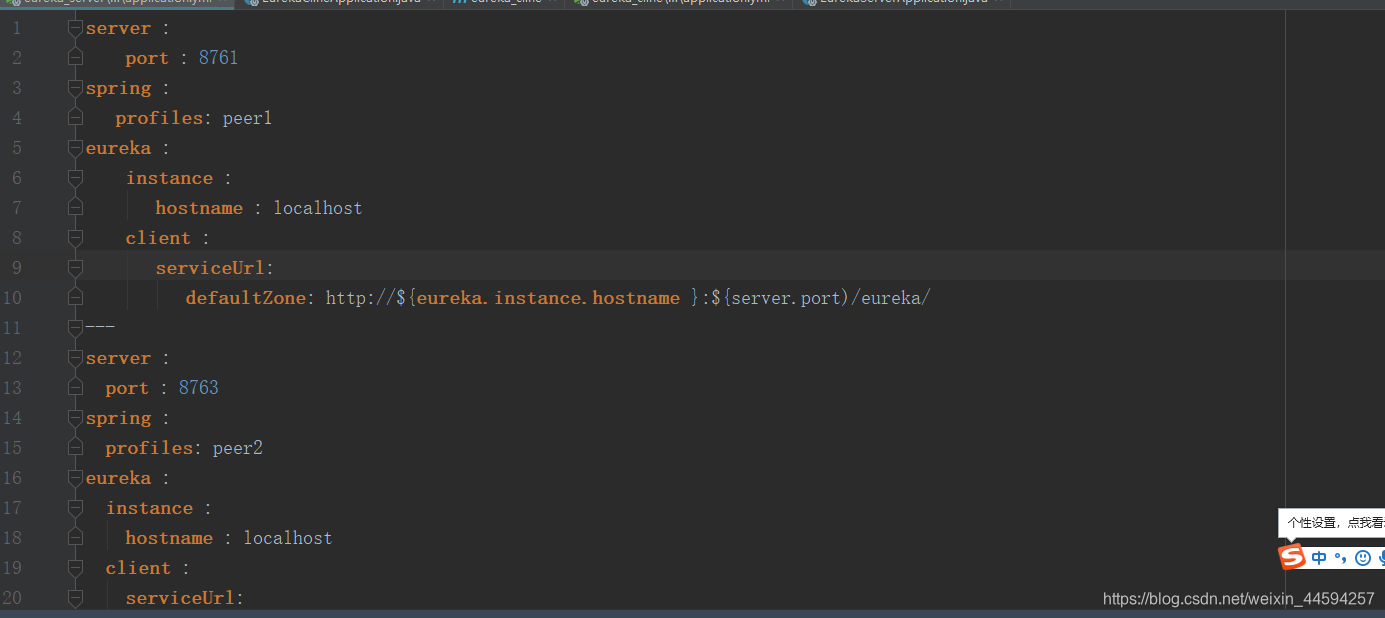
Task: Collapse the serviceUrl block on line 9
Action: 75,268
